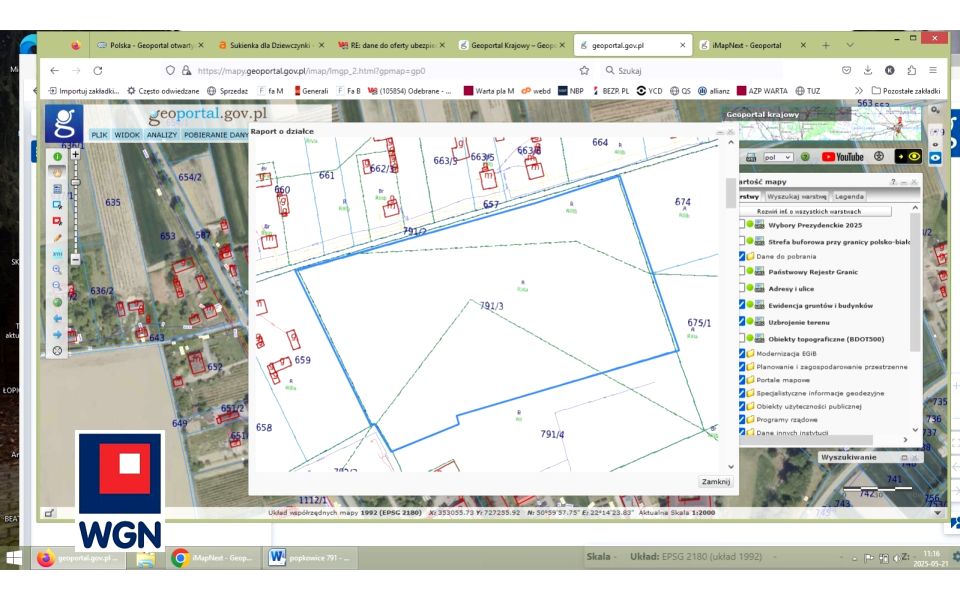Image resolution: width=960 pixels, height=600 pixels.
Task: Switch to the iMapNext - Geoportal browser tab
Action: pyautogui.click(x=752, y=45)
